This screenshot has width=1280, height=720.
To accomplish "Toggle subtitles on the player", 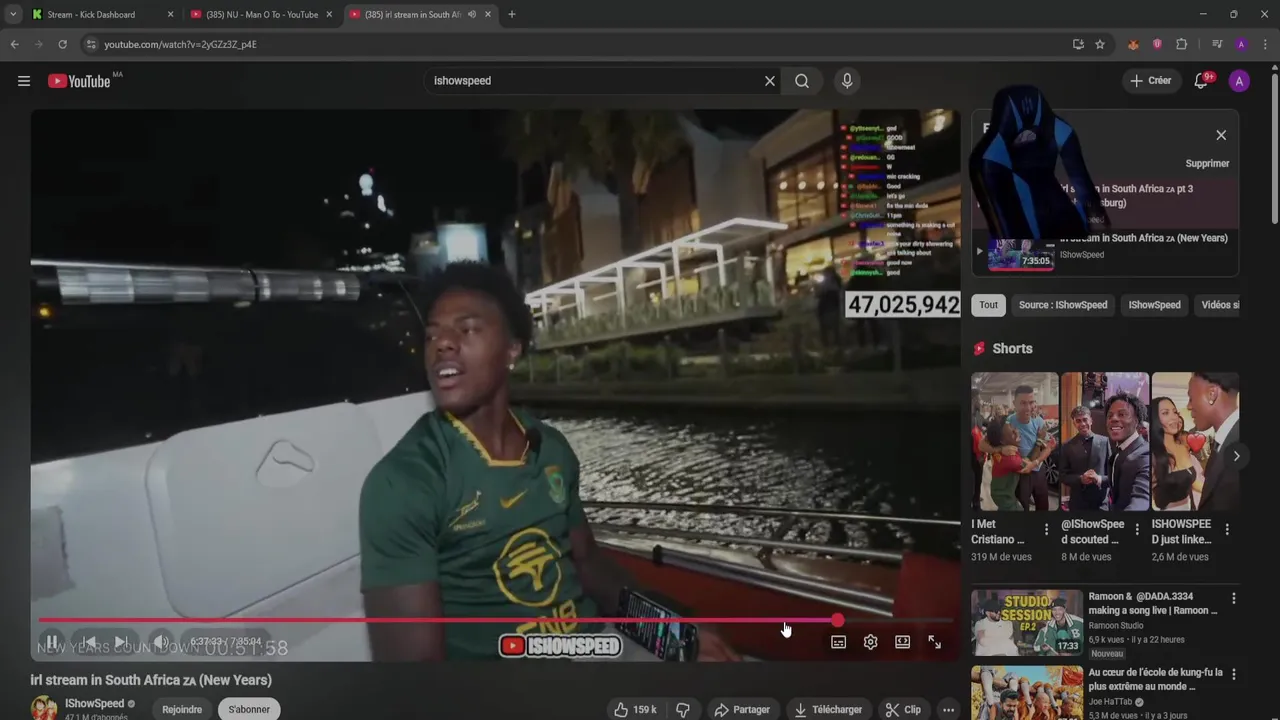I will tap(838, 642).
